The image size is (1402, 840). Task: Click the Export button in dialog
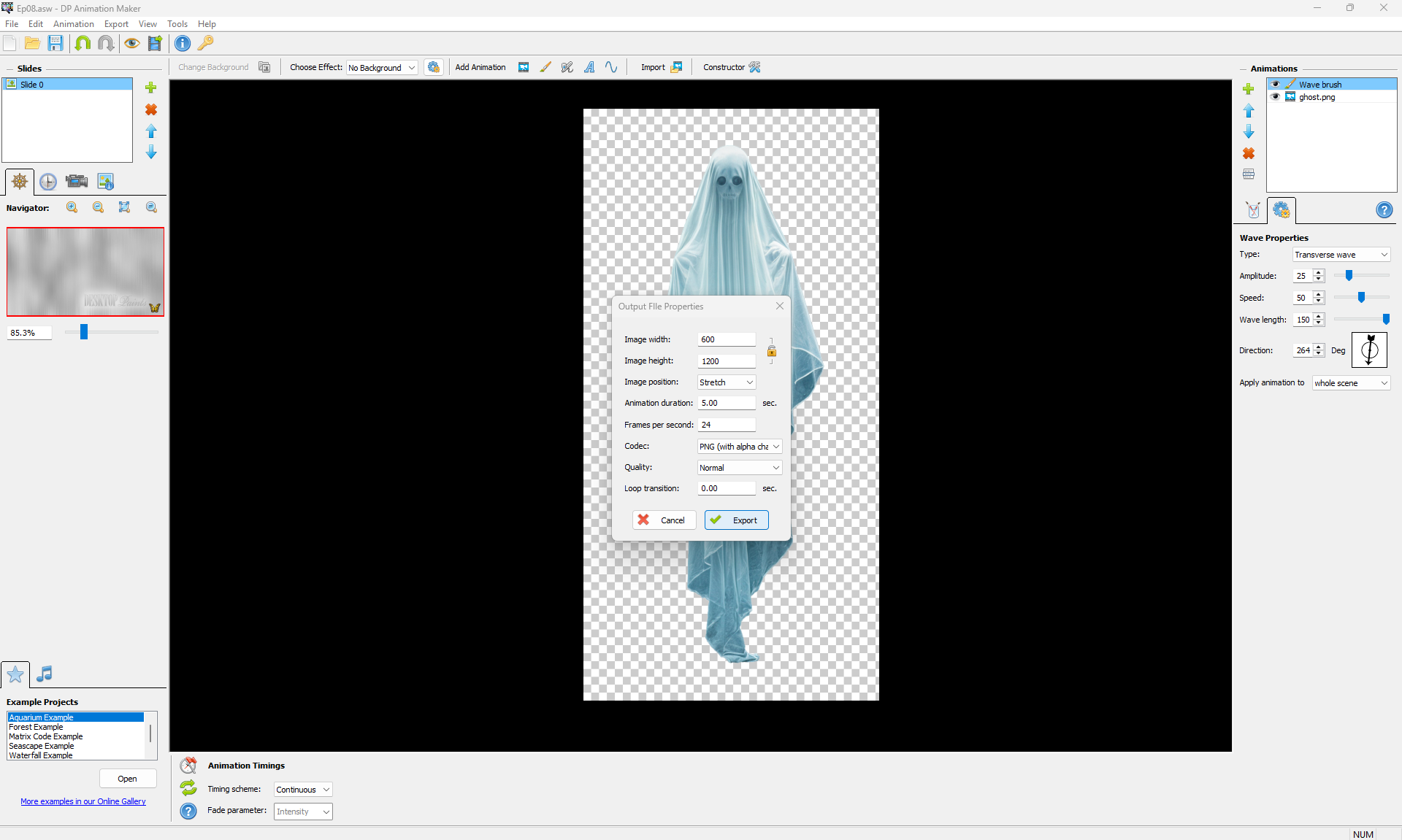point(736,520)
